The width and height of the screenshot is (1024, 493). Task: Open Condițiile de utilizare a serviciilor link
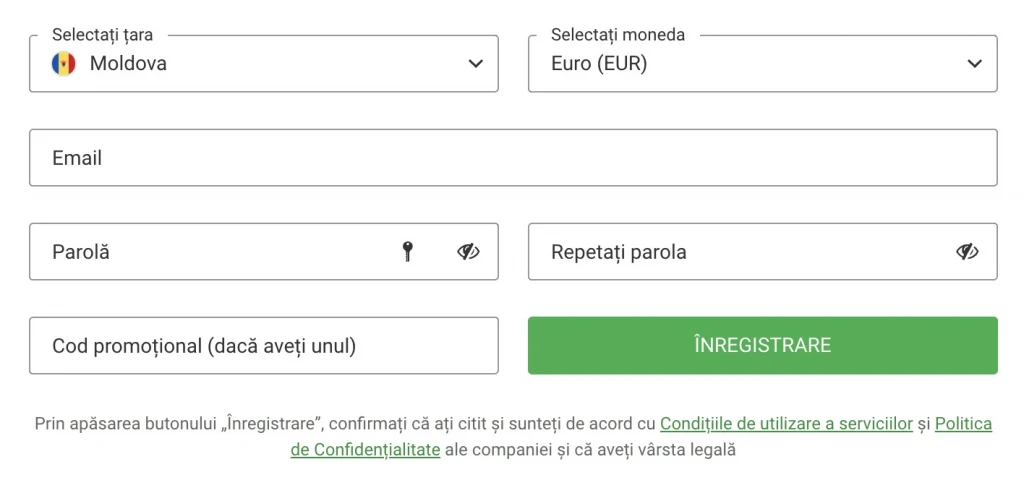[786, 424]
